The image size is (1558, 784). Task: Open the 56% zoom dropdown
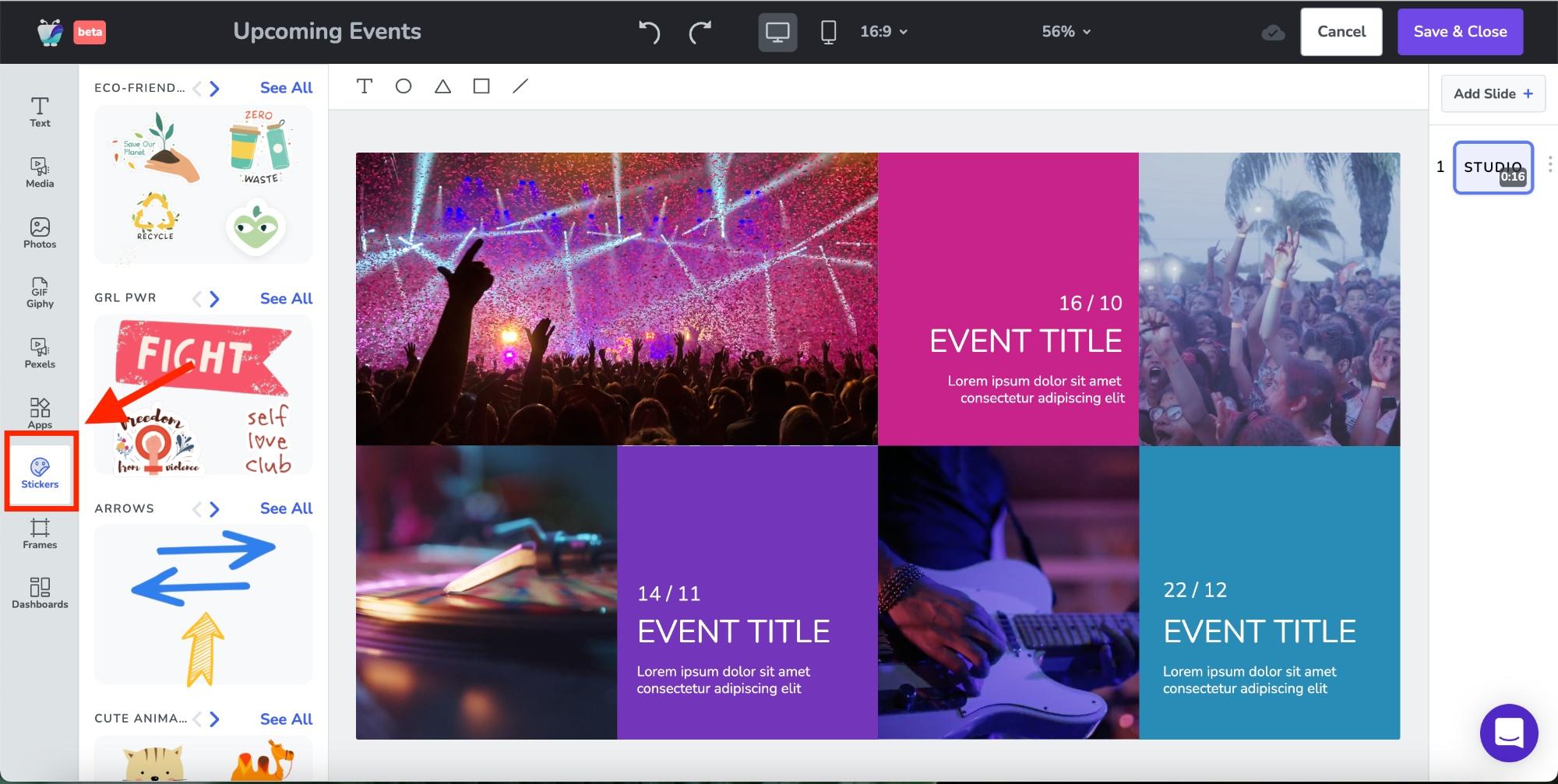tap(1066, 32)
